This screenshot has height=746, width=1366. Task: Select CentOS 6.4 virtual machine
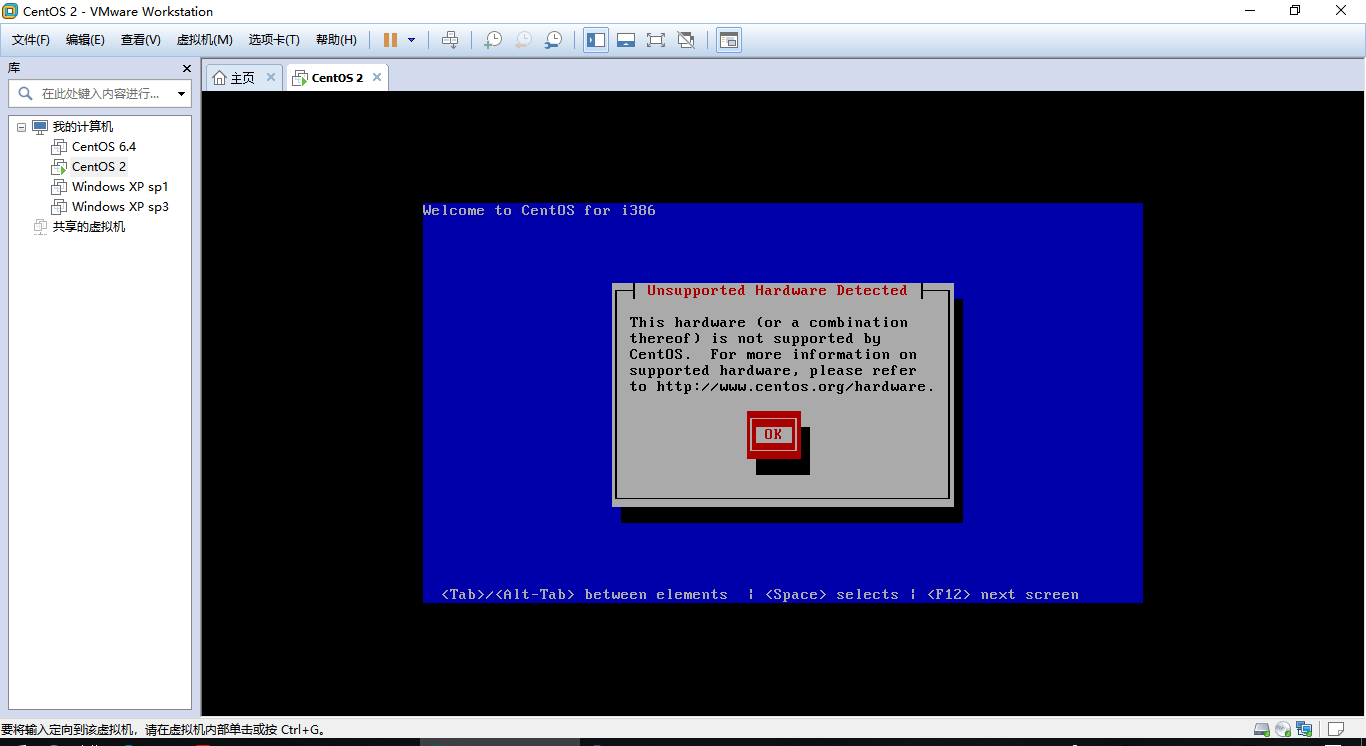pyautogui.click(x=104, y=147)
